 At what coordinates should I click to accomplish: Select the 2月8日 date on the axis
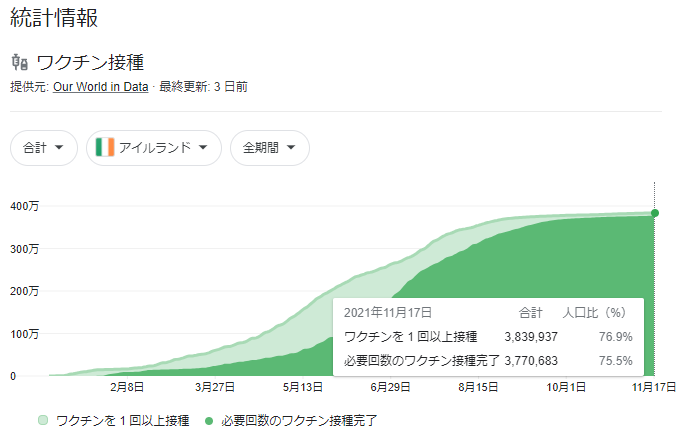click(127, 386)
